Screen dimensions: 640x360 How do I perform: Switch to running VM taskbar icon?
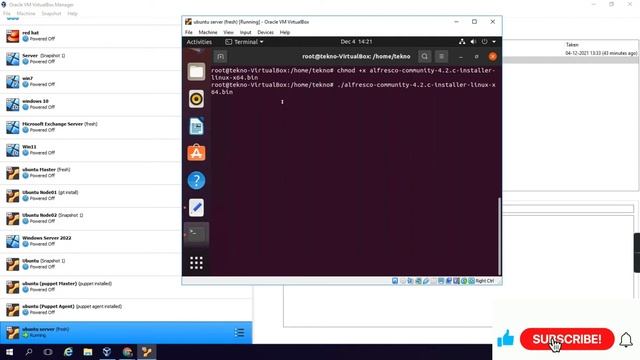pyautogui.click(x=147, y=352)
